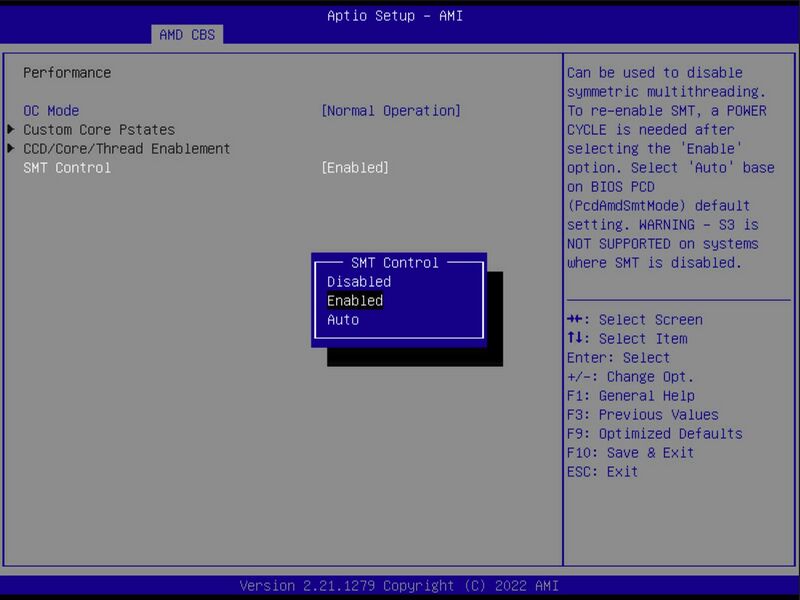800x600 pixels.
Task: Click the Select Item arrows hint
Action: (627, 339)
